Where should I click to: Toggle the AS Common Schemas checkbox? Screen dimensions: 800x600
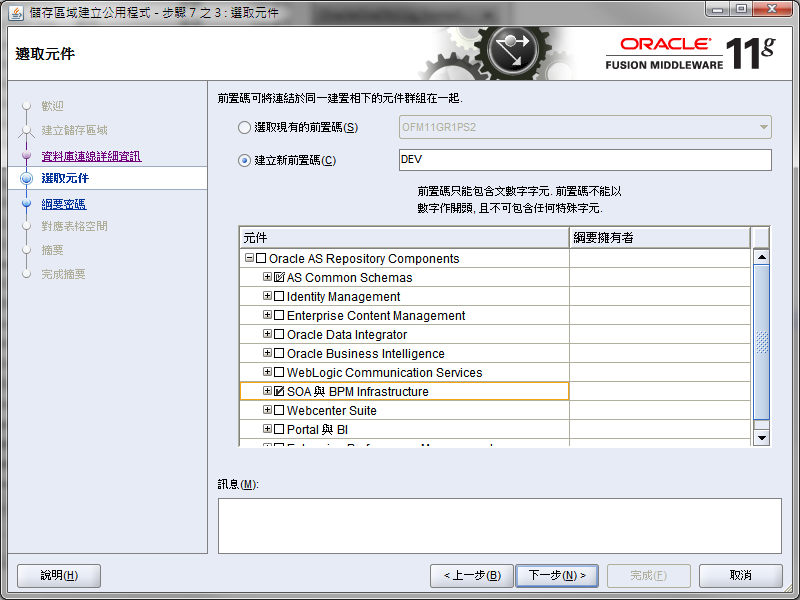[279, 277]
